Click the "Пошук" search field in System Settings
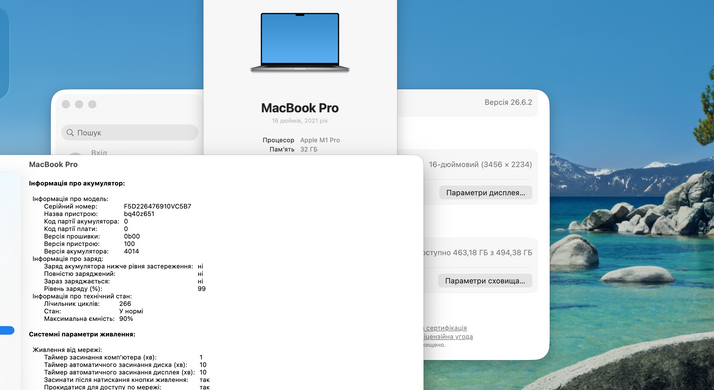 tap(130, 133)
